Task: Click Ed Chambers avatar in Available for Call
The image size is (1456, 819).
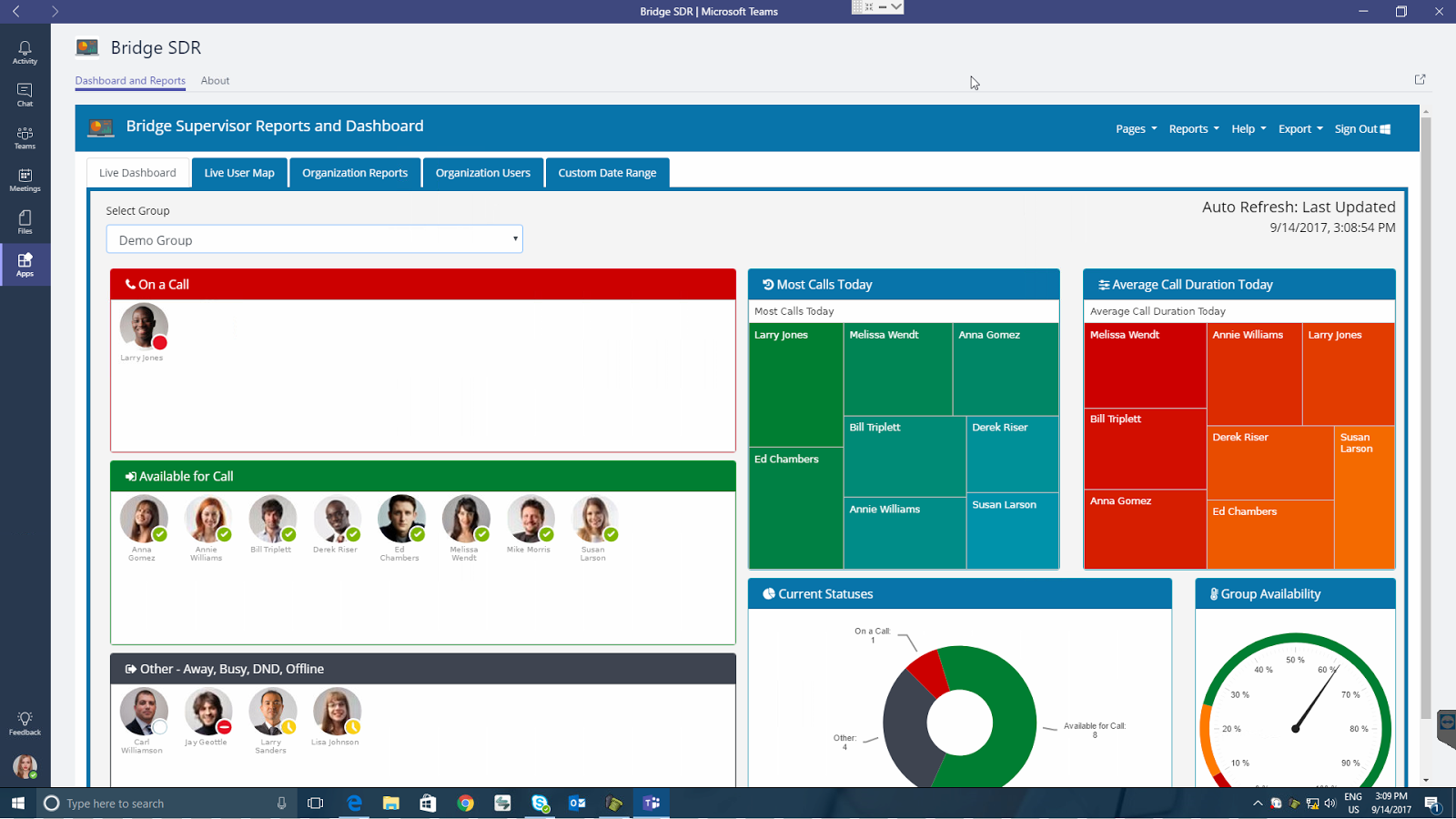Action: pyautogui.click(x=401, y=519)
